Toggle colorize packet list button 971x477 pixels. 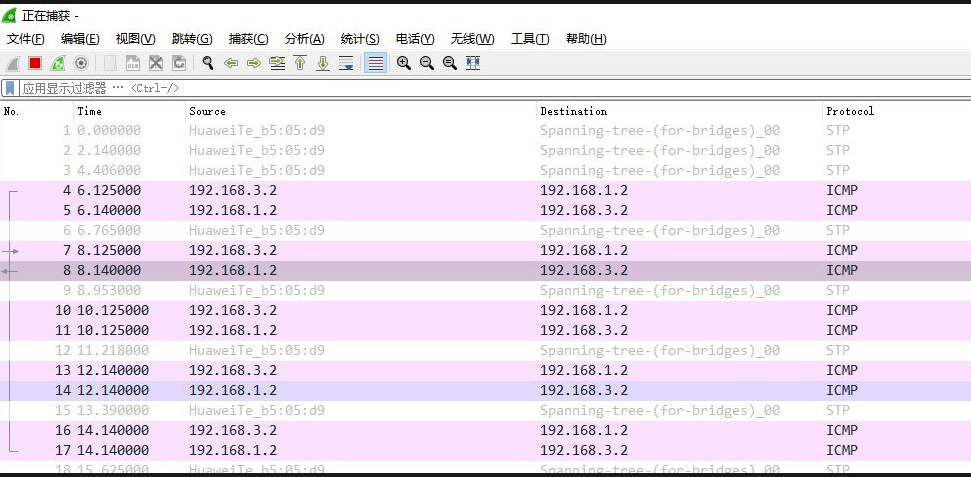(x=376, y=63)
